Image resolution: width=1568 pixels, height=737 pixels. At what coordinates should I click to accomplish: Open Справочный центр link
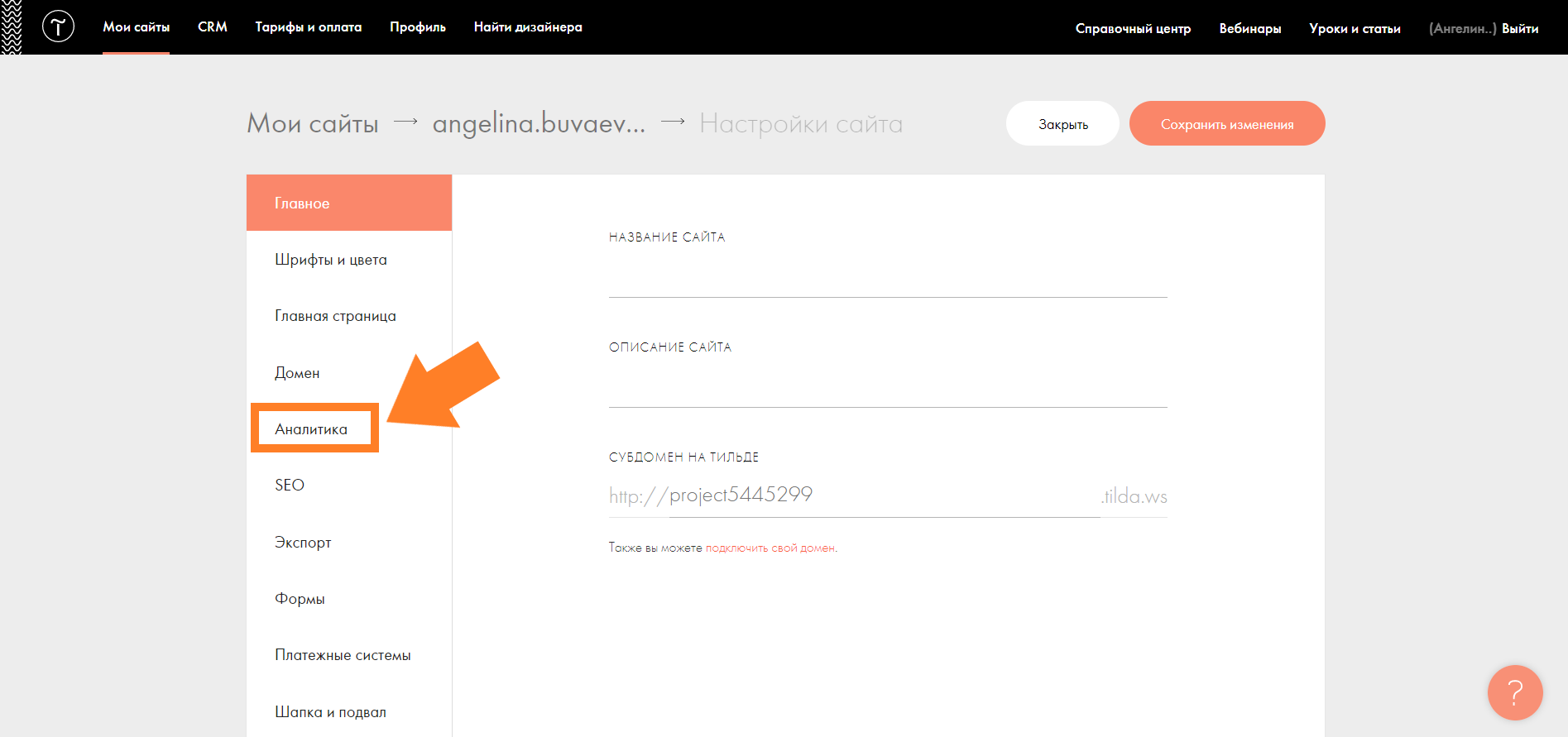coord(1133,29)
